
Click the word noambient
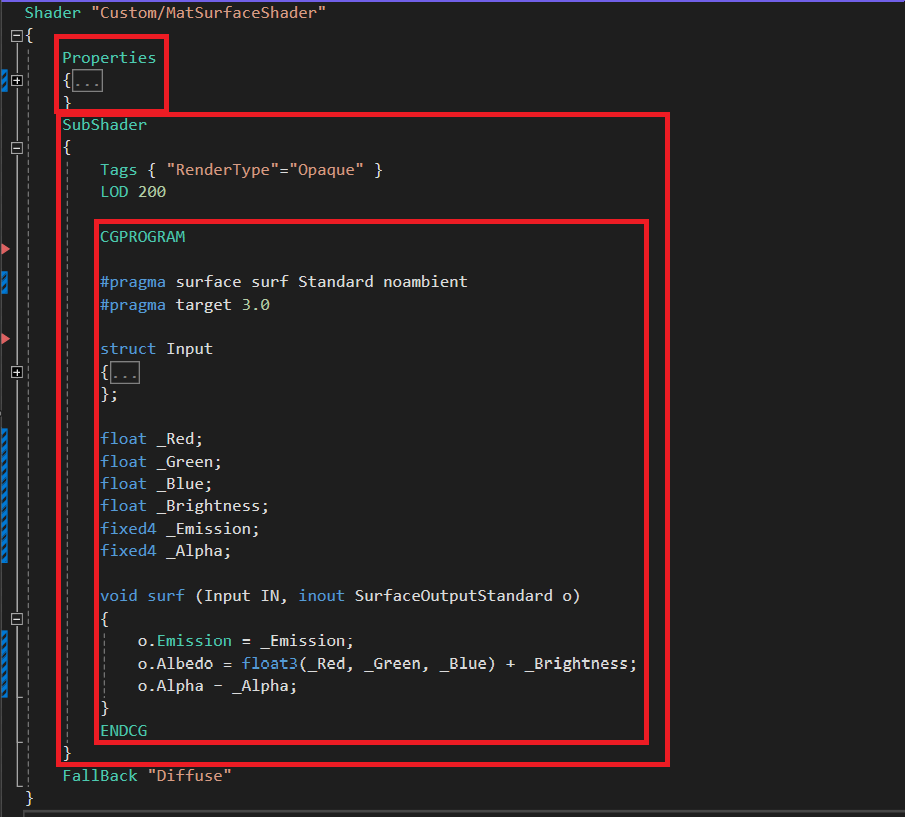coord(425,282)
